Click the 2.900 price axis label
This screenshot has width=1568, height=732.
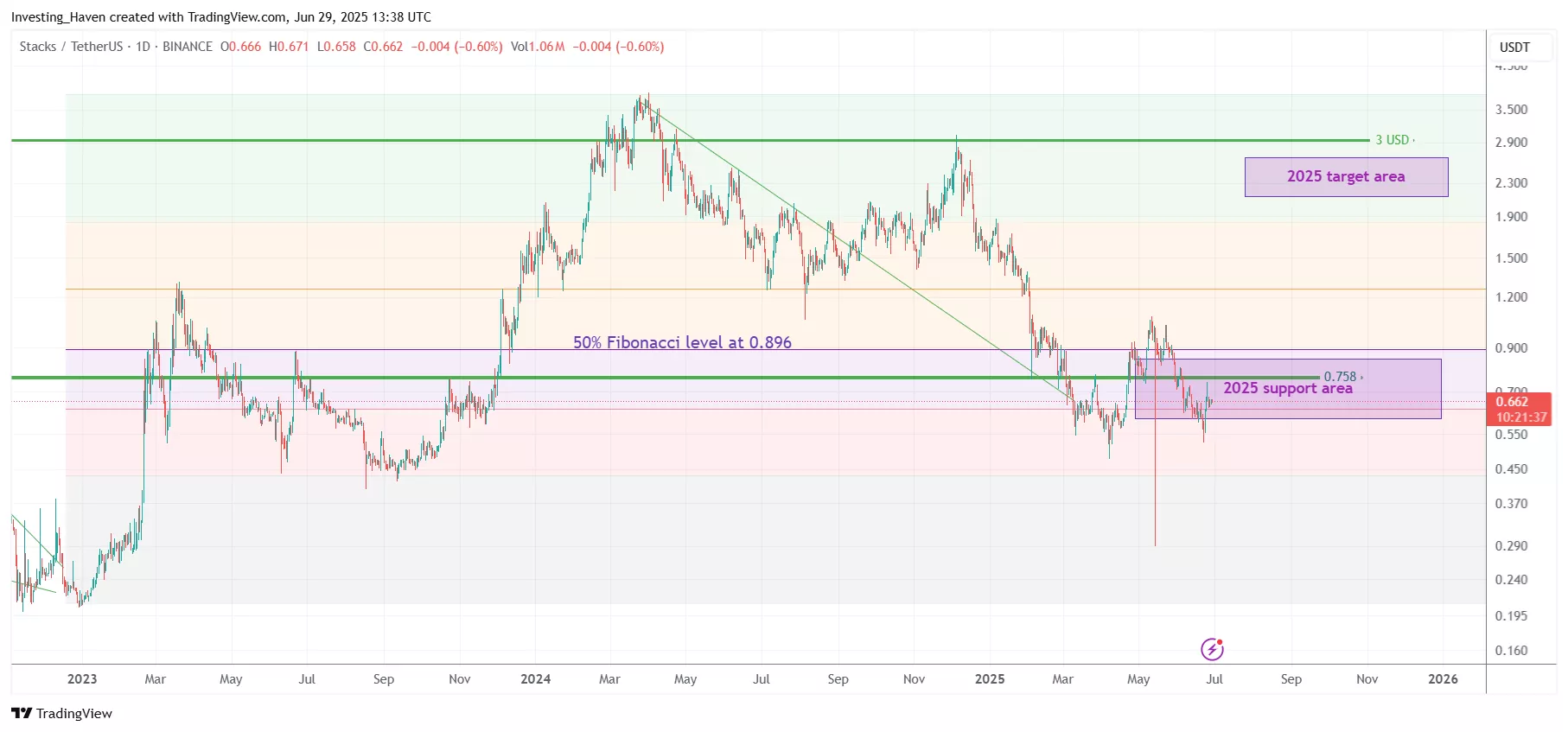click(1511, 143)
